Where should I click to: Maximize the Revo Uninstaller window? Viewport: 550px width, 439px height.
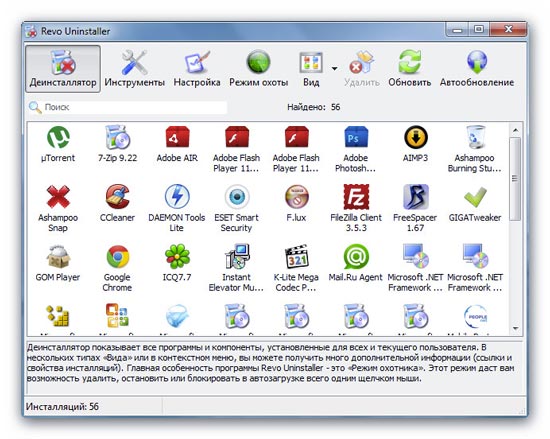pyautogui.click(x=479, y=29)
